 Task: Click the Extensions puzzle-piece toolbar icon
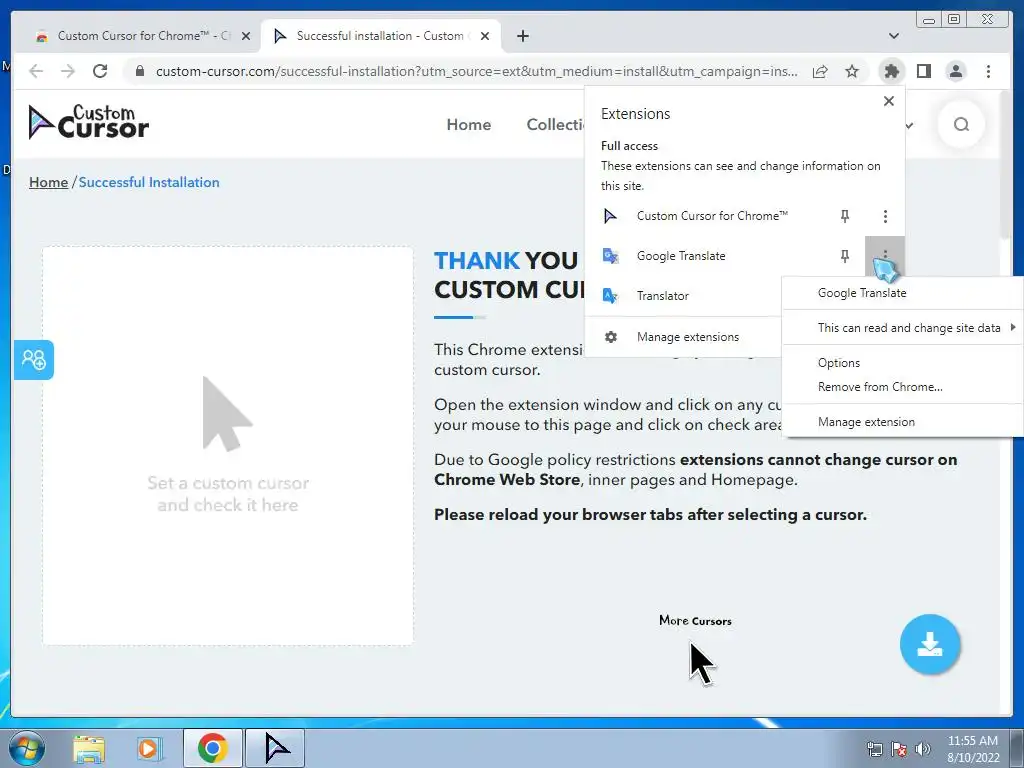pyautogui.click(x=891, y=71)
